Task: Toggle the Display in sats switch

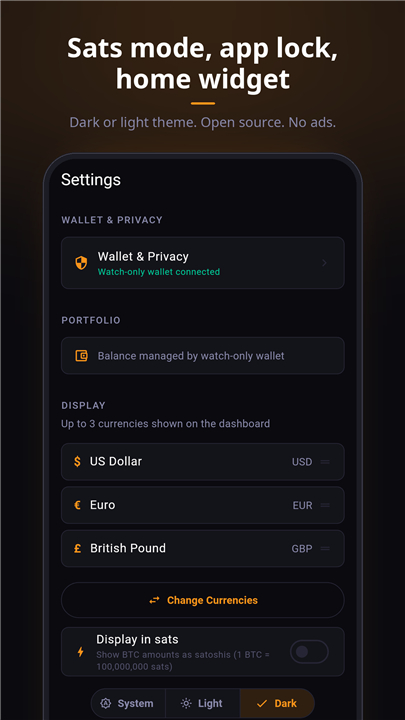Action: click(x=309, y=652)
